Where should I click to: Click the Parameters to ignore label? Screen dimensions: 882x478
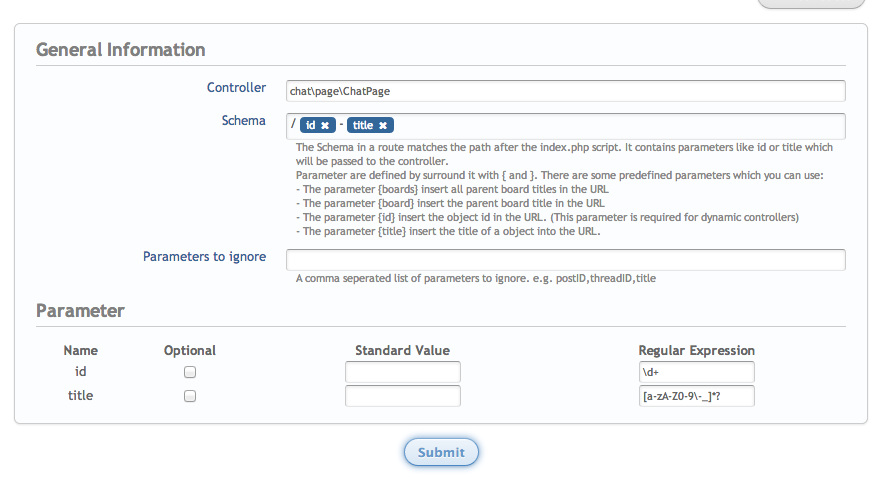[204, 257]
